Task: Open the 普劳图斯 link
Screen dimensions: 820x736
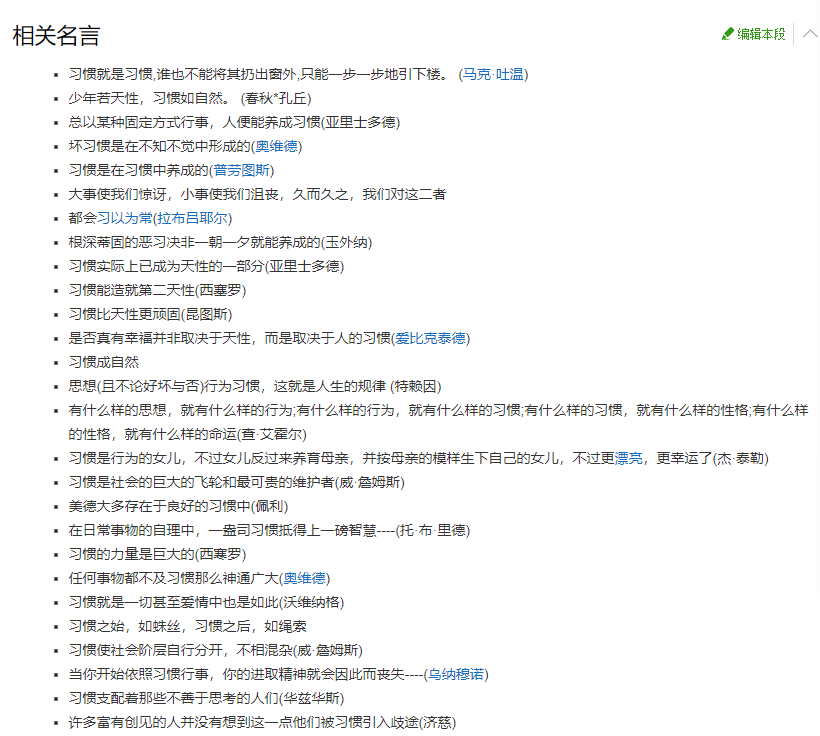Action: [241, 170]
